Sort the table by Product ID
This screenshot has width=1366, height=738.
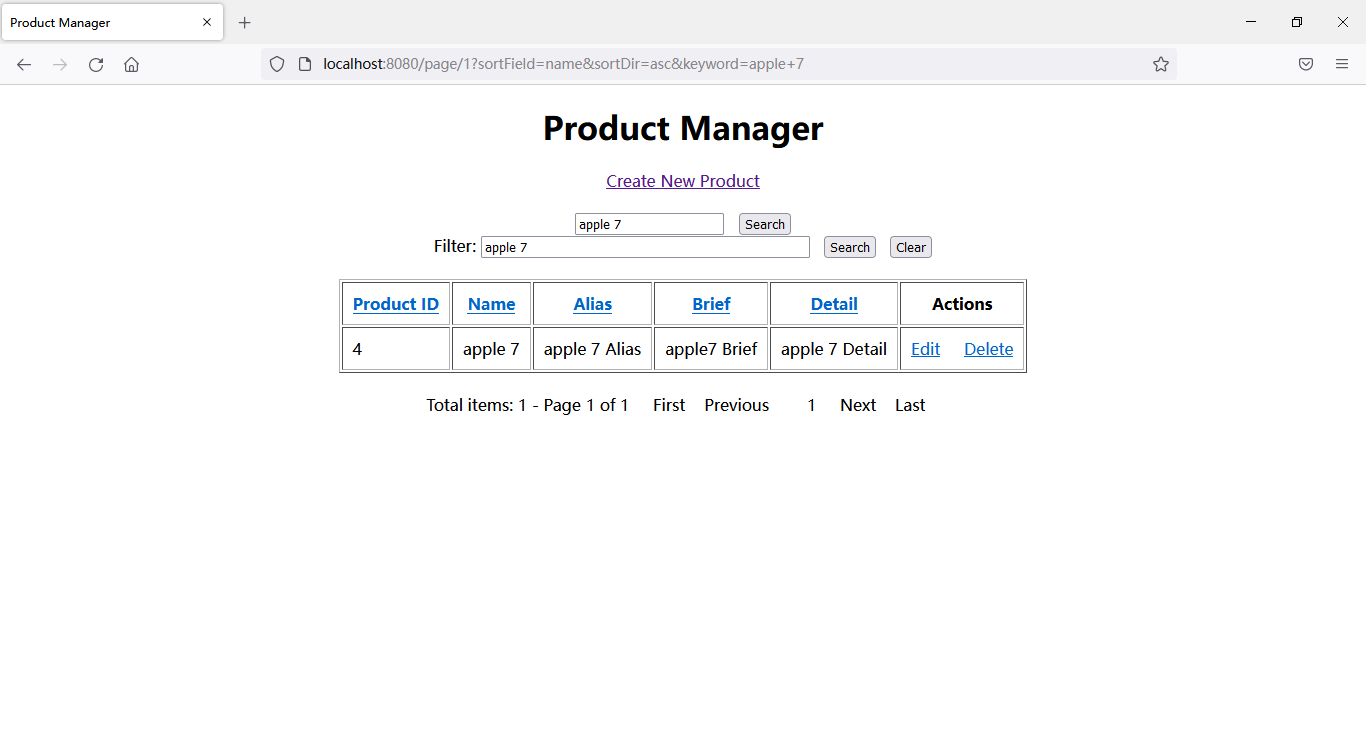point(395,303)
